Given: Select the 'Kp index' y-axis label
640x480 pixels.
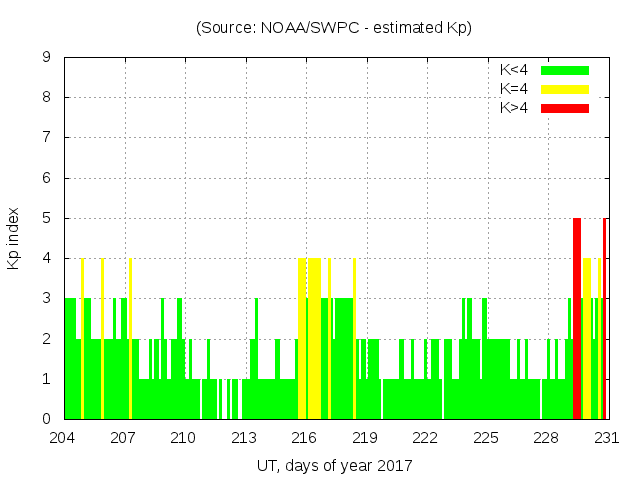Looking at the screenshot, I should pyautogui.click(x=14, y=238).
